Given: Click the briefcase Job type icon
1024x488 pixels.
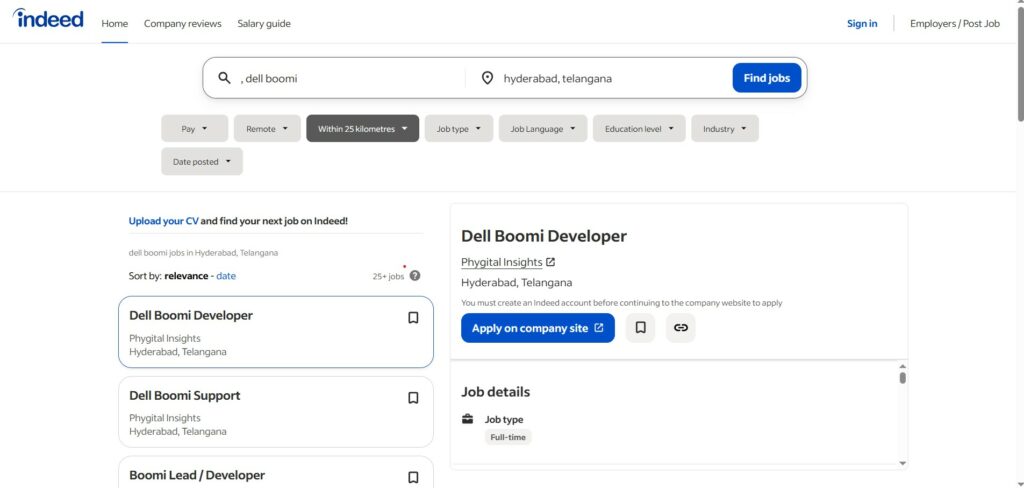Looking at the screenshot, I should click(467, 419).
